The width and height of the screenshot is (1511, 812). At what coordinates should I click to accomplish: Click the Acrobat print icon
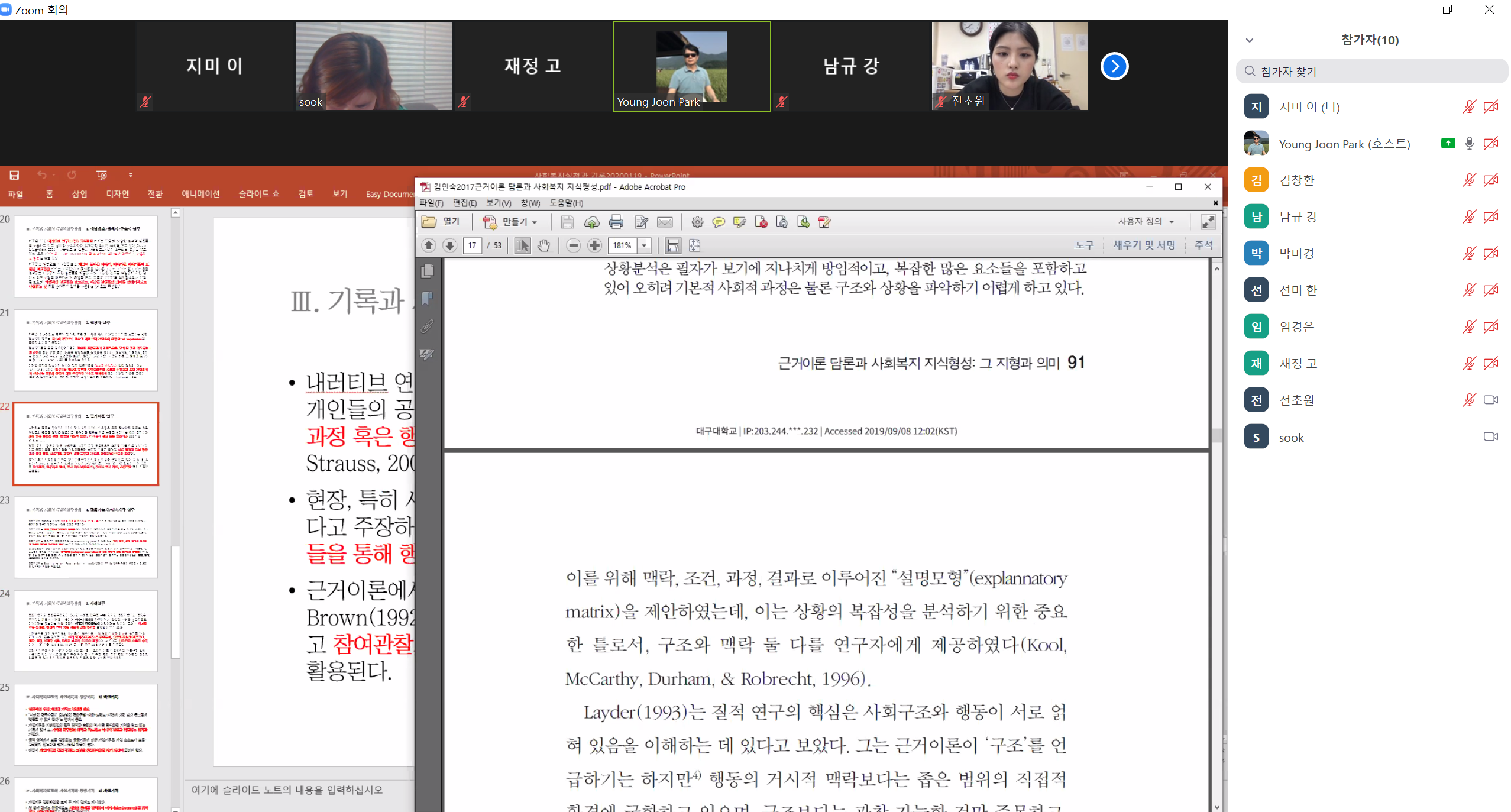tap(616, 222)
